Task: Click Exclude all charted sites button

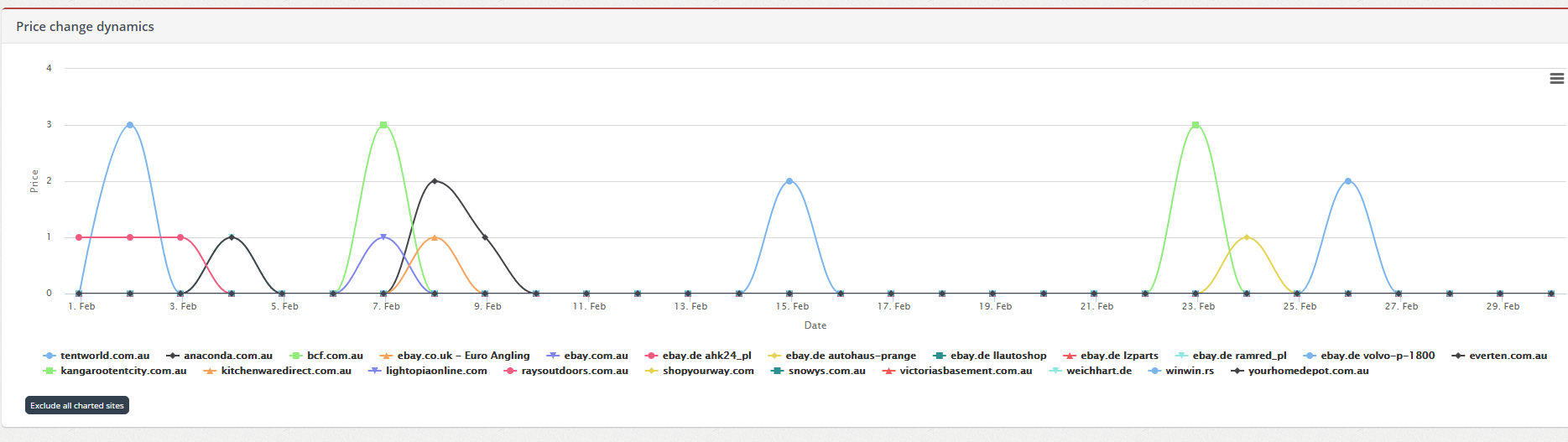Action: pyautogui.click(x=77, y=405)
